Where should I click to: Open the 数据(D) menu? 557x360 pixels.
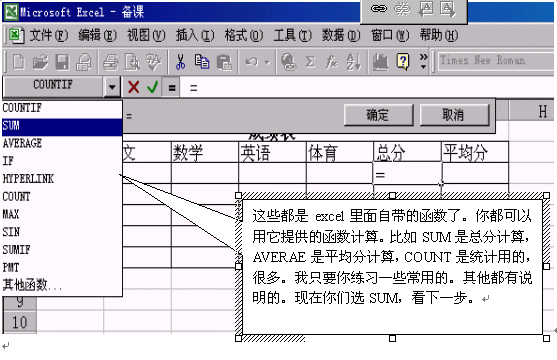tap(341, 35)
